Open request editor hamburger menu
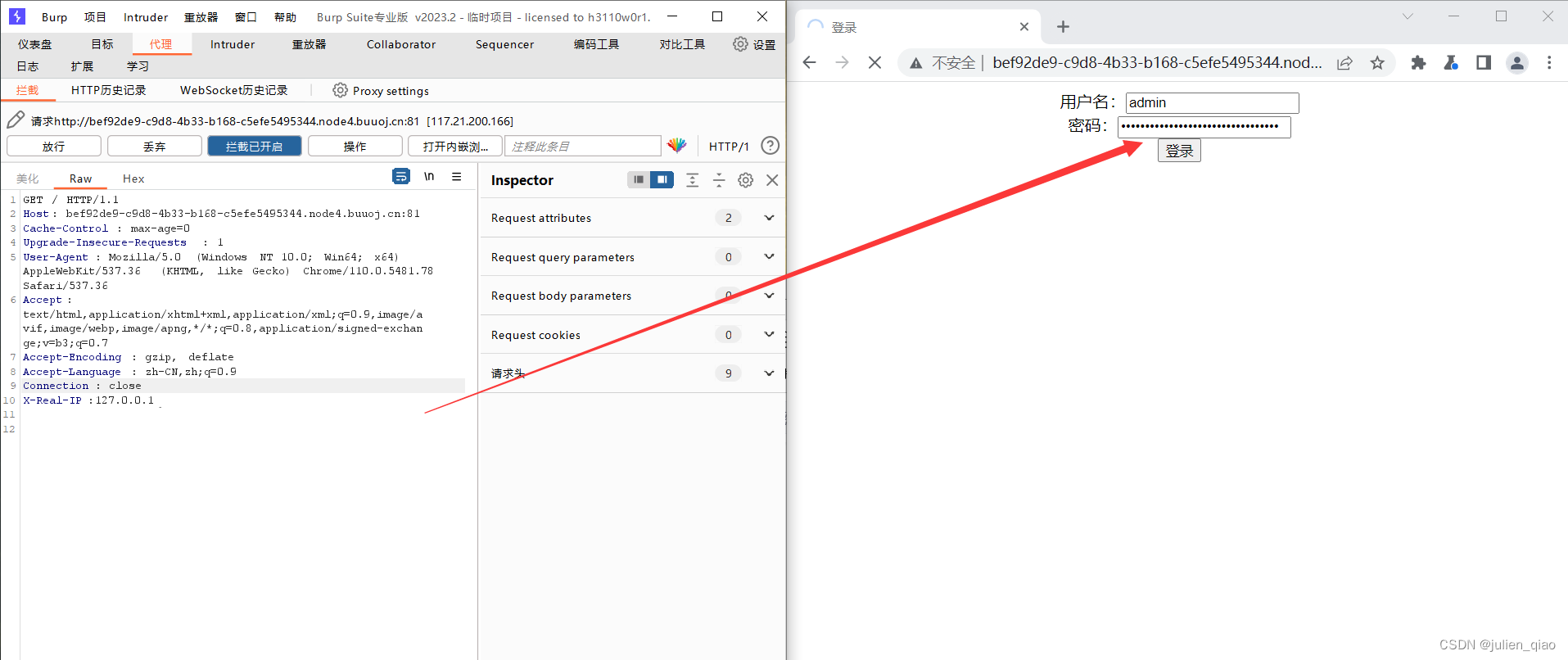Viewport: 1568px width, 660px height. click(457, 176)
